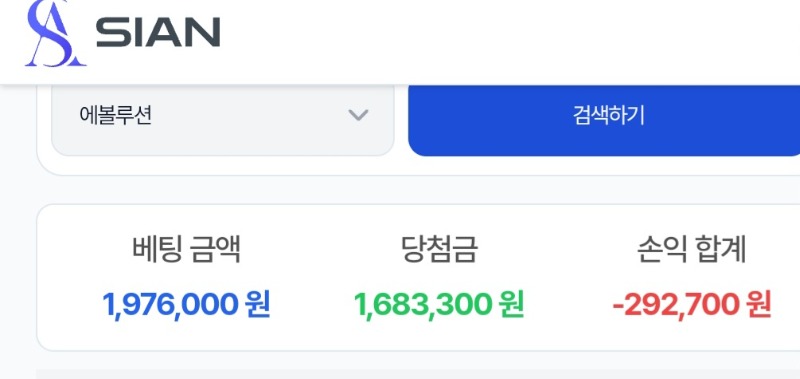
Task: Select the green 1,683,300 원 amount
Action: coord(439,305)
